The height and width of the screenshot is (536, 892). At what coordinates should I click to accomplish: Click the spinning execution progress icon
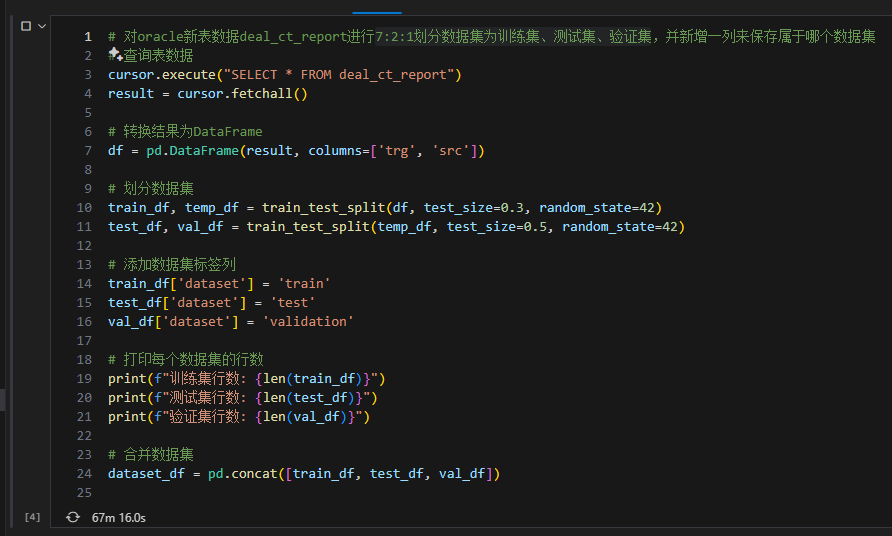coord(73,517)
